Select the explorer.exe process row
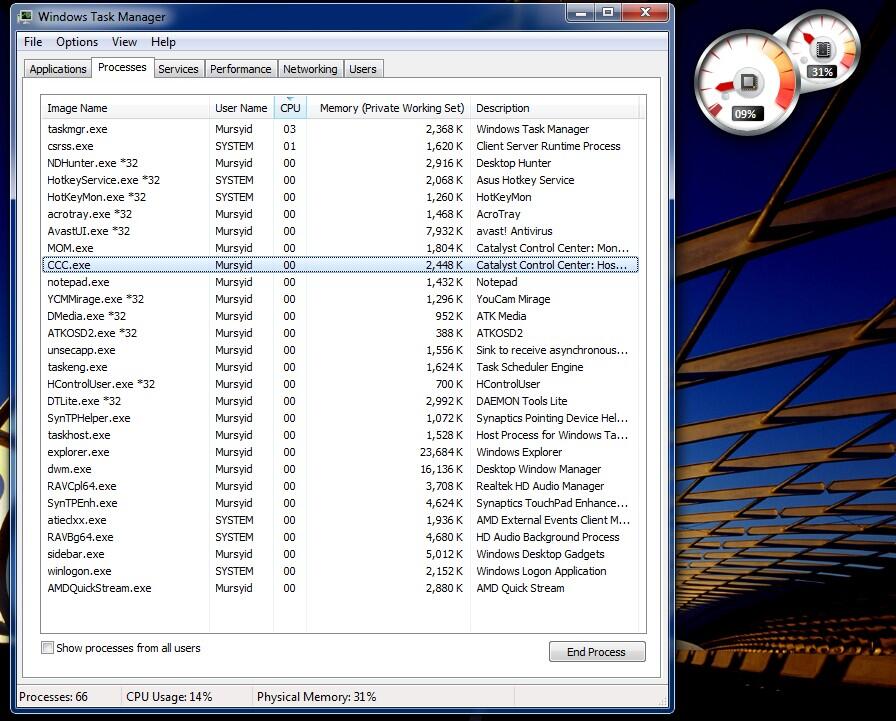The width and height of the screenshot is (896, 721). click(x=341, y=452)
